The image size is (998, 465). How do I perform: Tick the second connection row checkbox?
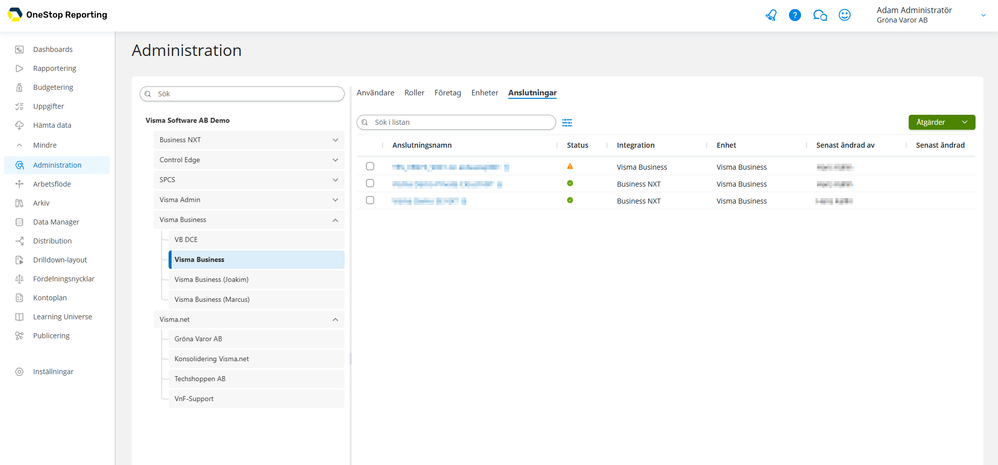370,184
